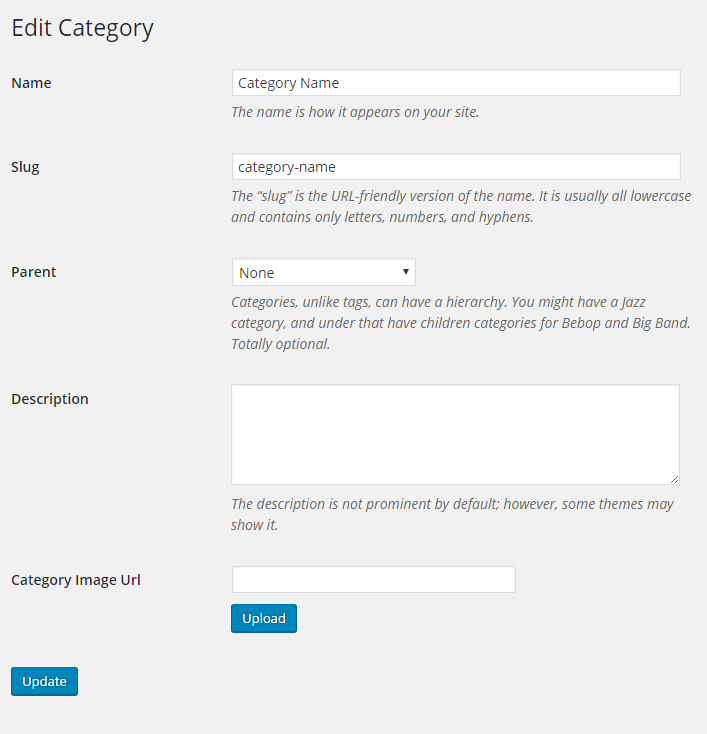Click the 'Category Name' text in Name field
Image resolution: width=707 pixels, height=734 pixels.
289,83
